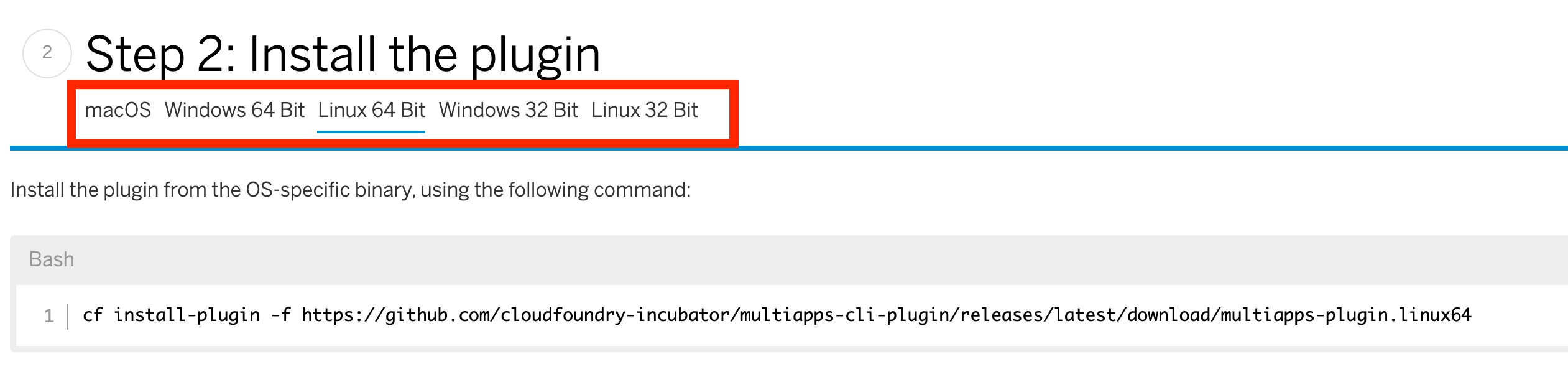The height and width of the screenshot is (382, 1568).
Task: Switch to the Linux 32 Bit tab
Action: (645, 108)
